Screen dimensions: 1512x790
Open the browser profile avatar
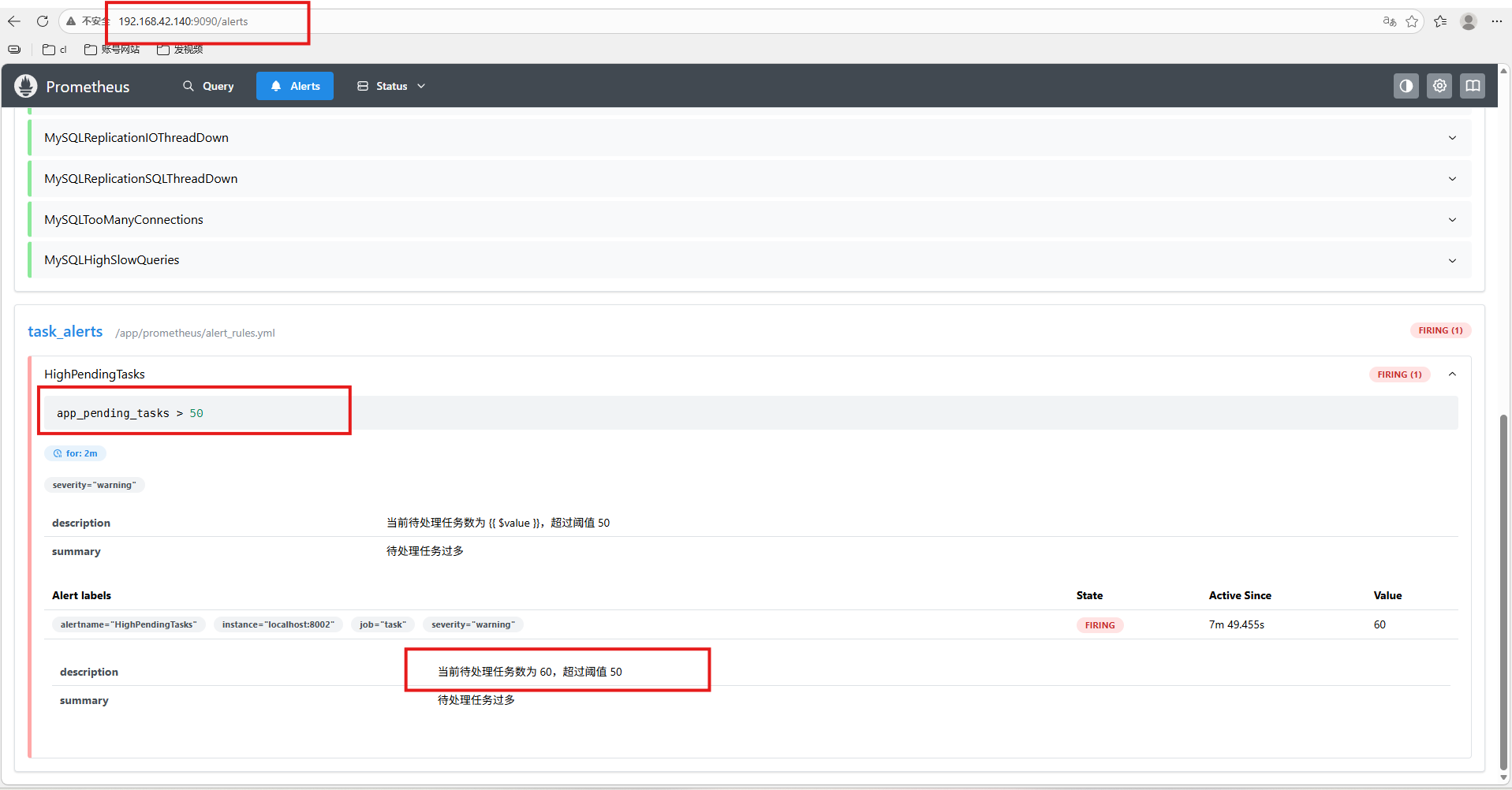pyautogui.click(x=1468, y=21)
